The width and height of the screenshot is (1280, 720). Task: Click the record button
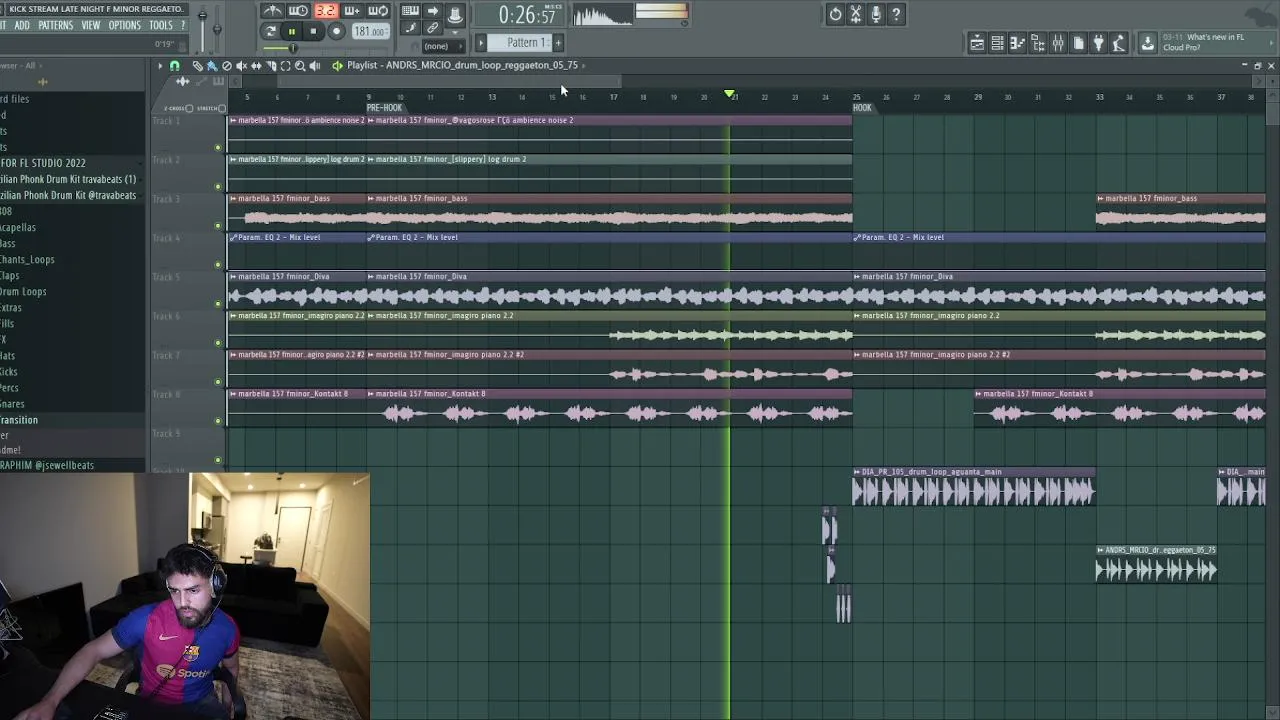pos(336,31)
